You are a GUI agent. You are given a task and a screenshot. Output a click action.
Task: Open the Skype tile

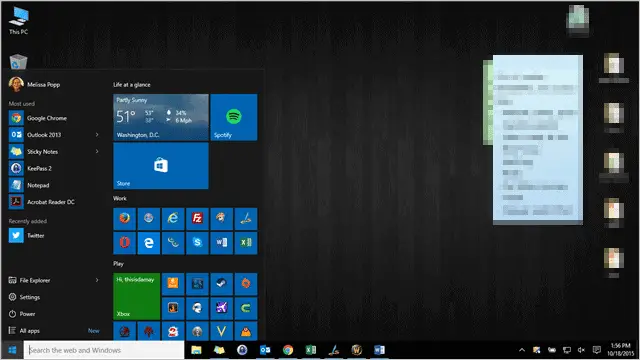[x=197, y=243]
